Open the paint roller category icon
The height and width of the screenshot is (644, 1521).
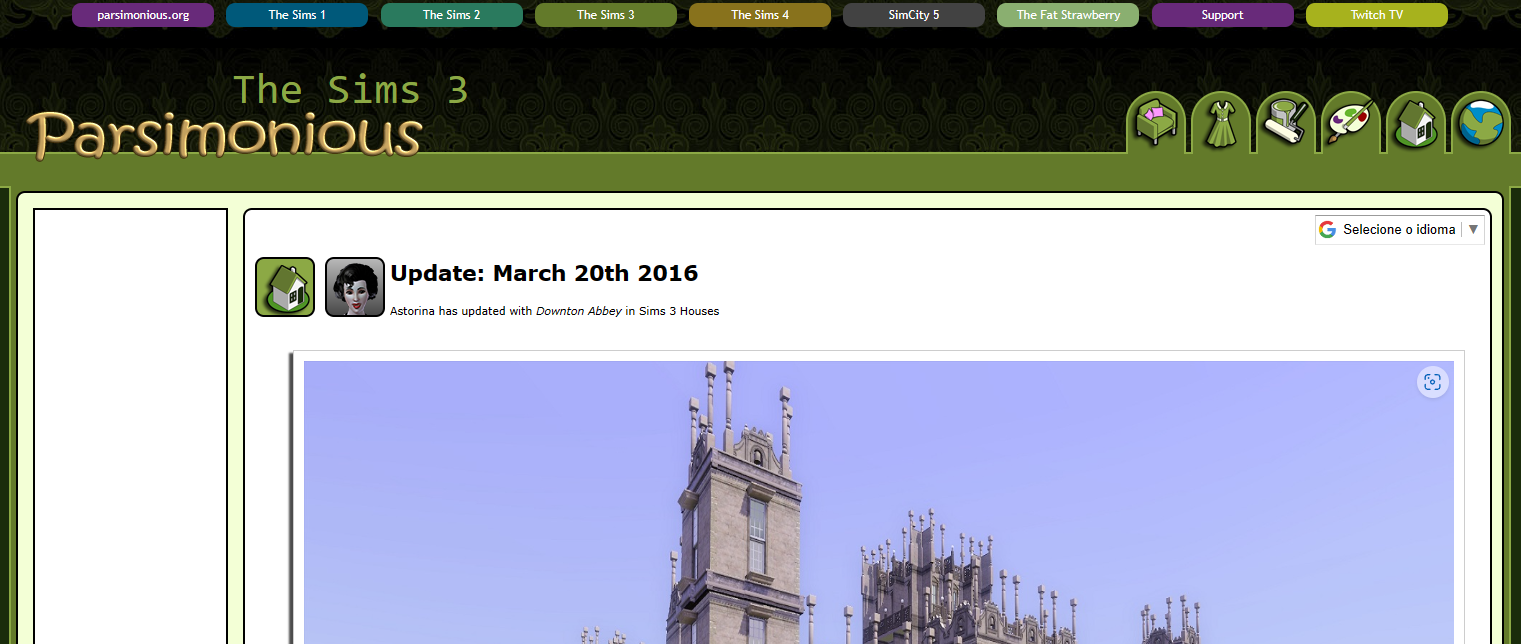(1286, 123)
